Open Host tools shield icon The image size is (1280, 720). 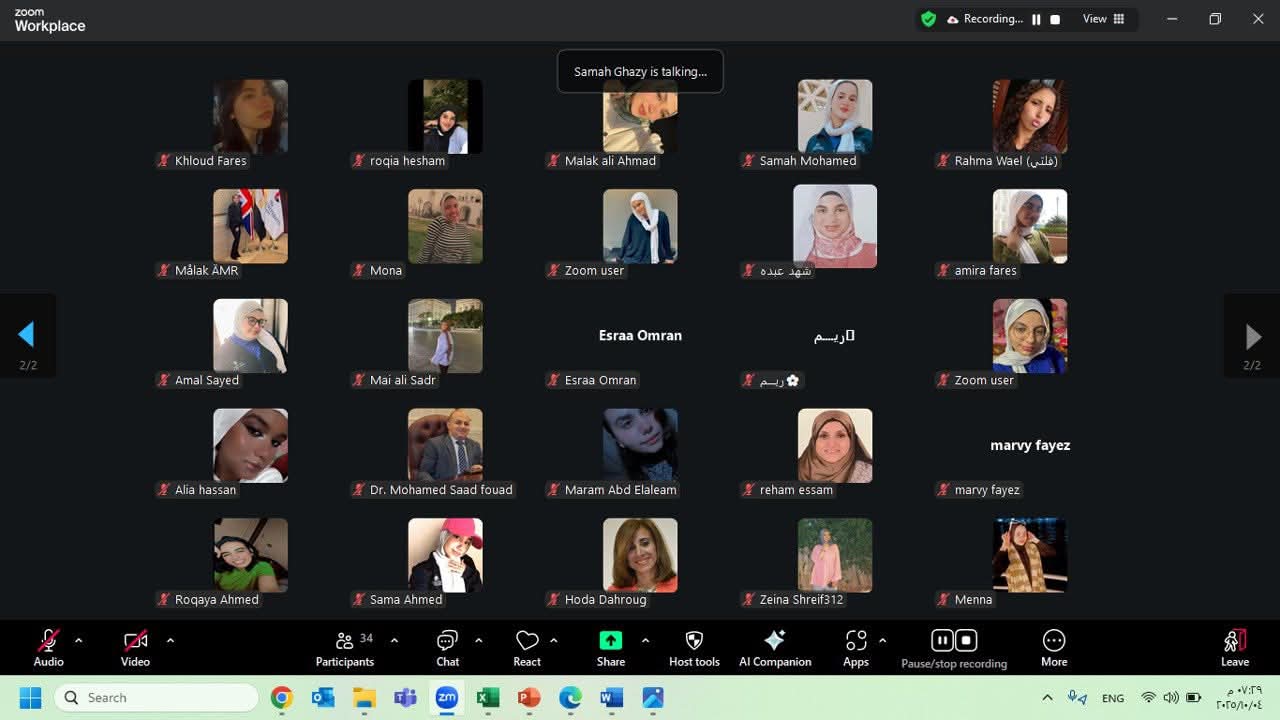click(694, 641)
